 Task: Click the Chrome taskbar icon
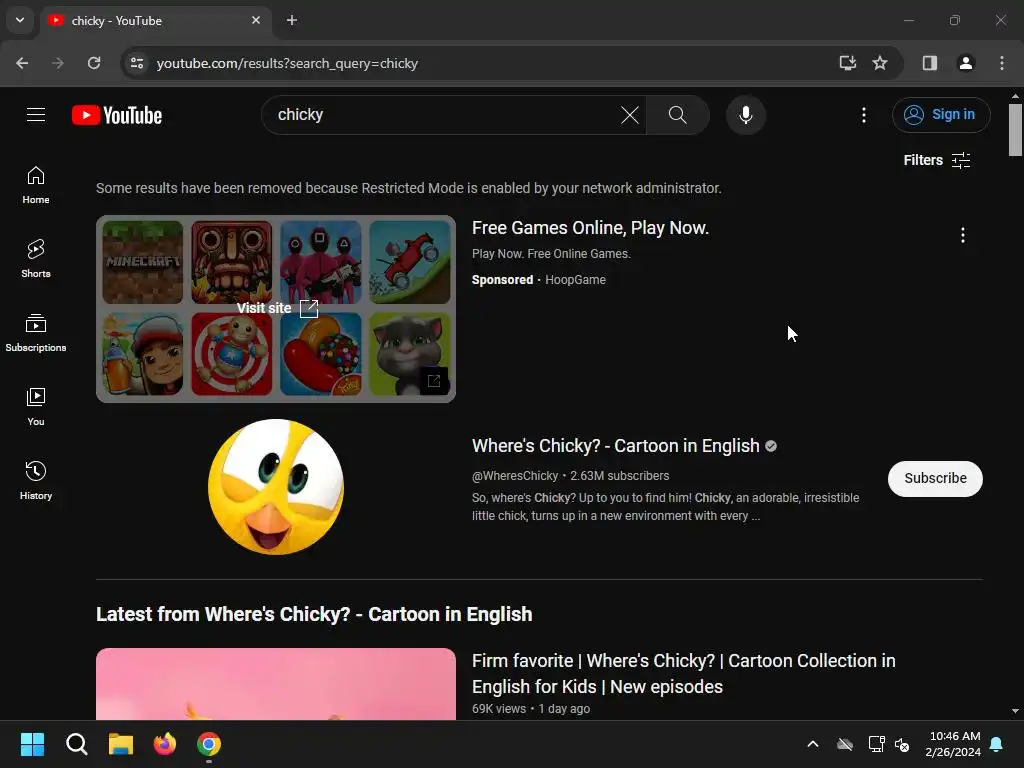[209, 744]
